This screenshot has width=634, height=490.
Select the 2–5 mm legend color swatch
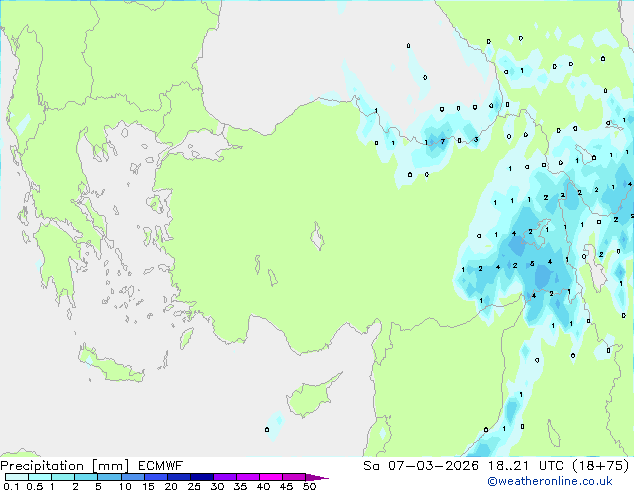click(86, 477)
